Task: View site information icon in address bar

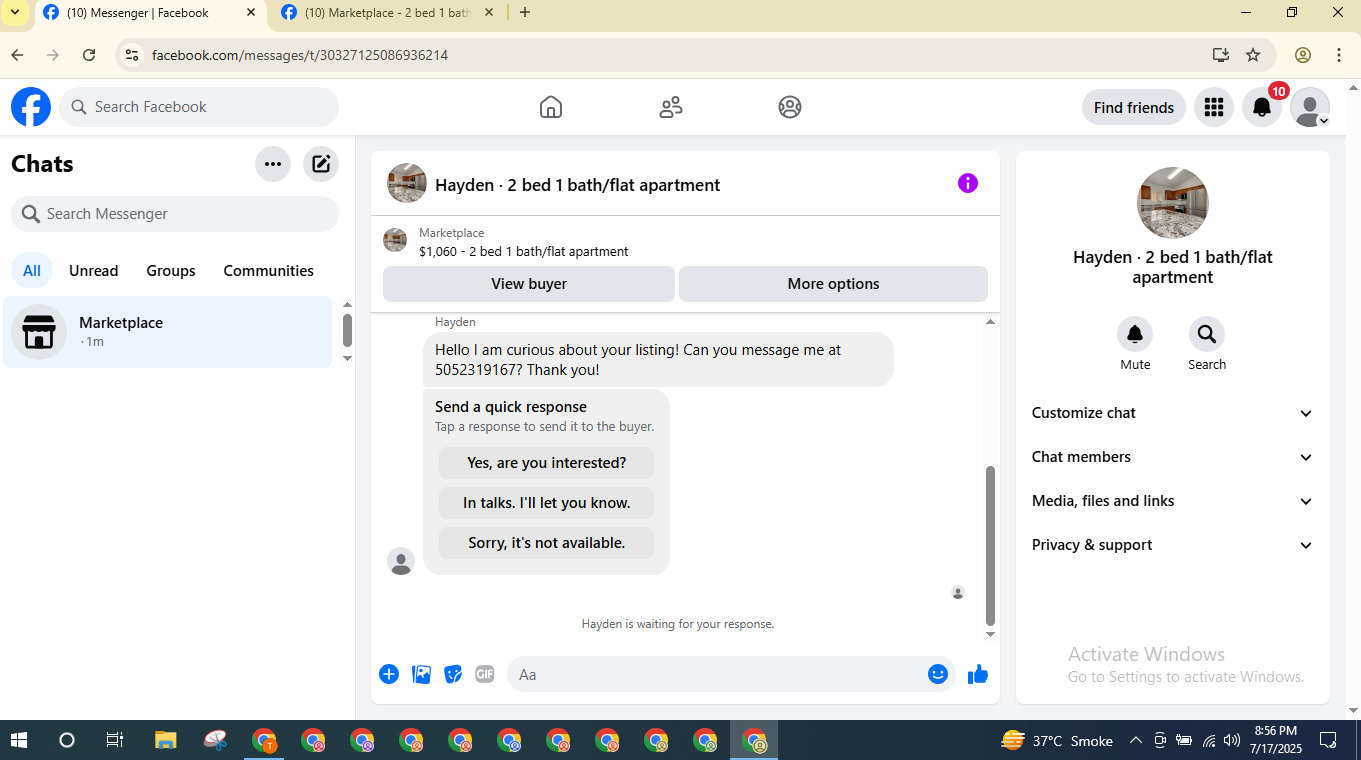Action: point(131,55)
